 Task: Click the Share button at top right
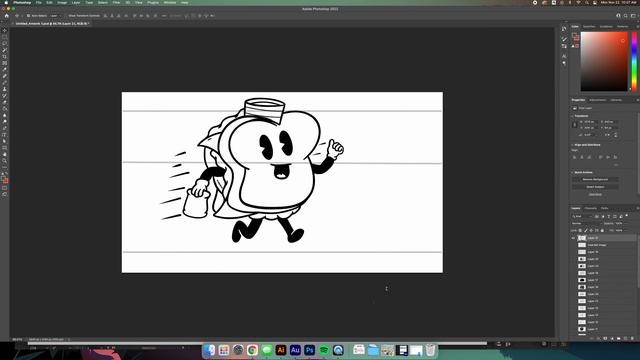click(618, 16)
